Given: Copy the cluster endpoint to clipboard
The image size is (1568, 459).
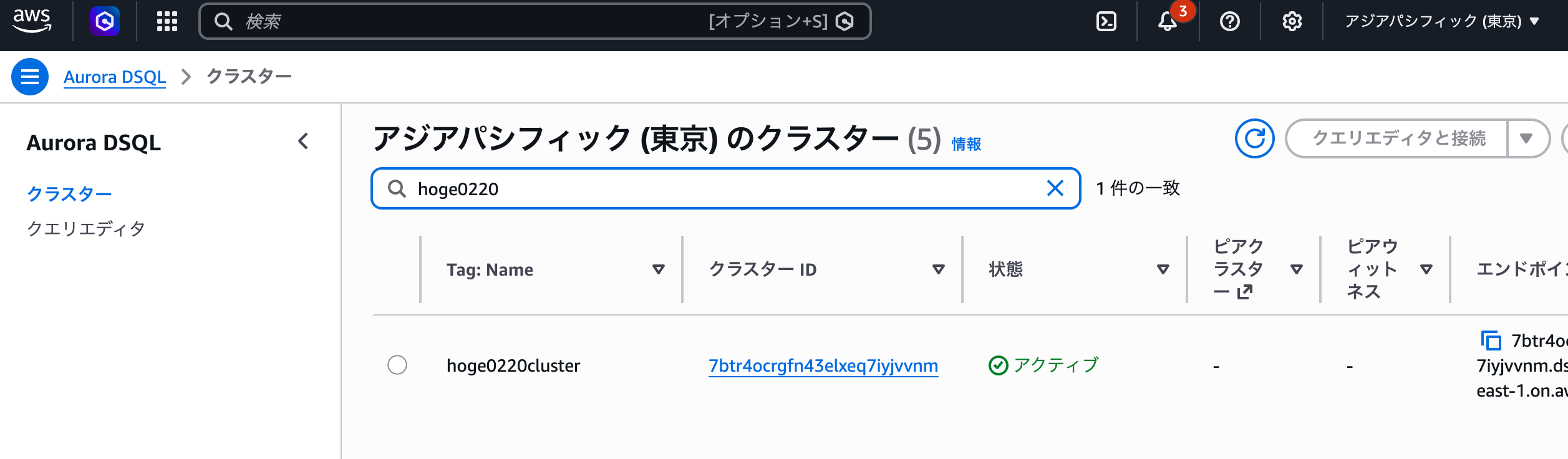Looking at the screenshot, I should [x=1491, y=341].
